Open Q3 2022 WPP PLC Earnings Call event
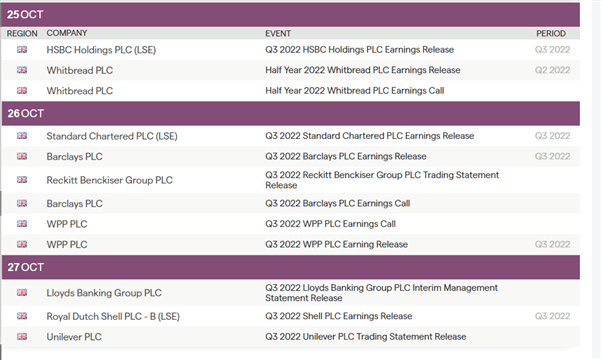 331,224
